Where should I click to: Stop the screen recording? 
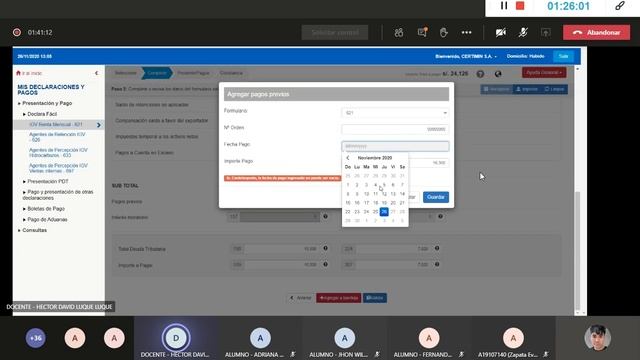(x=520, y=6)
